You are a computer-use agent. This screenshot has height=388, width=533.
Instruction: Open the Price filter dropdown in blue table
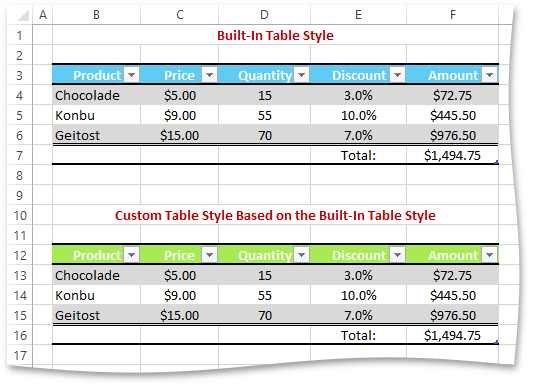[209, 74]
